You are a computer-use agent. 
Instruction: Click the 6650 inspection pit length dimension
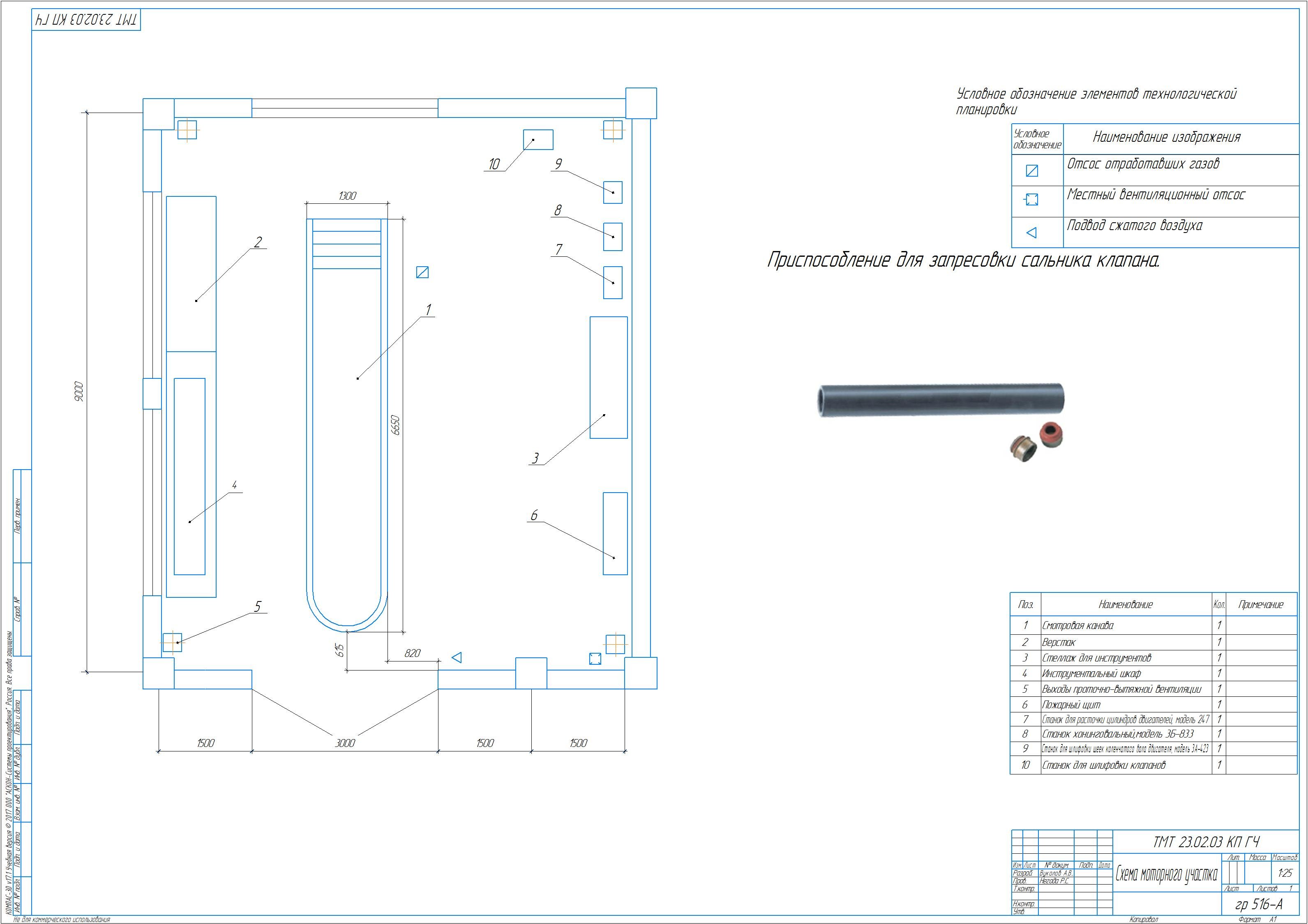[396, 425]
